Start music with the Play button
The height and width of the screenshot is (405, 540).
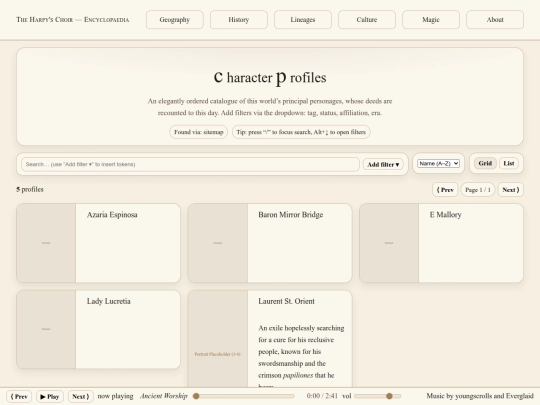[x=50, y=397]
